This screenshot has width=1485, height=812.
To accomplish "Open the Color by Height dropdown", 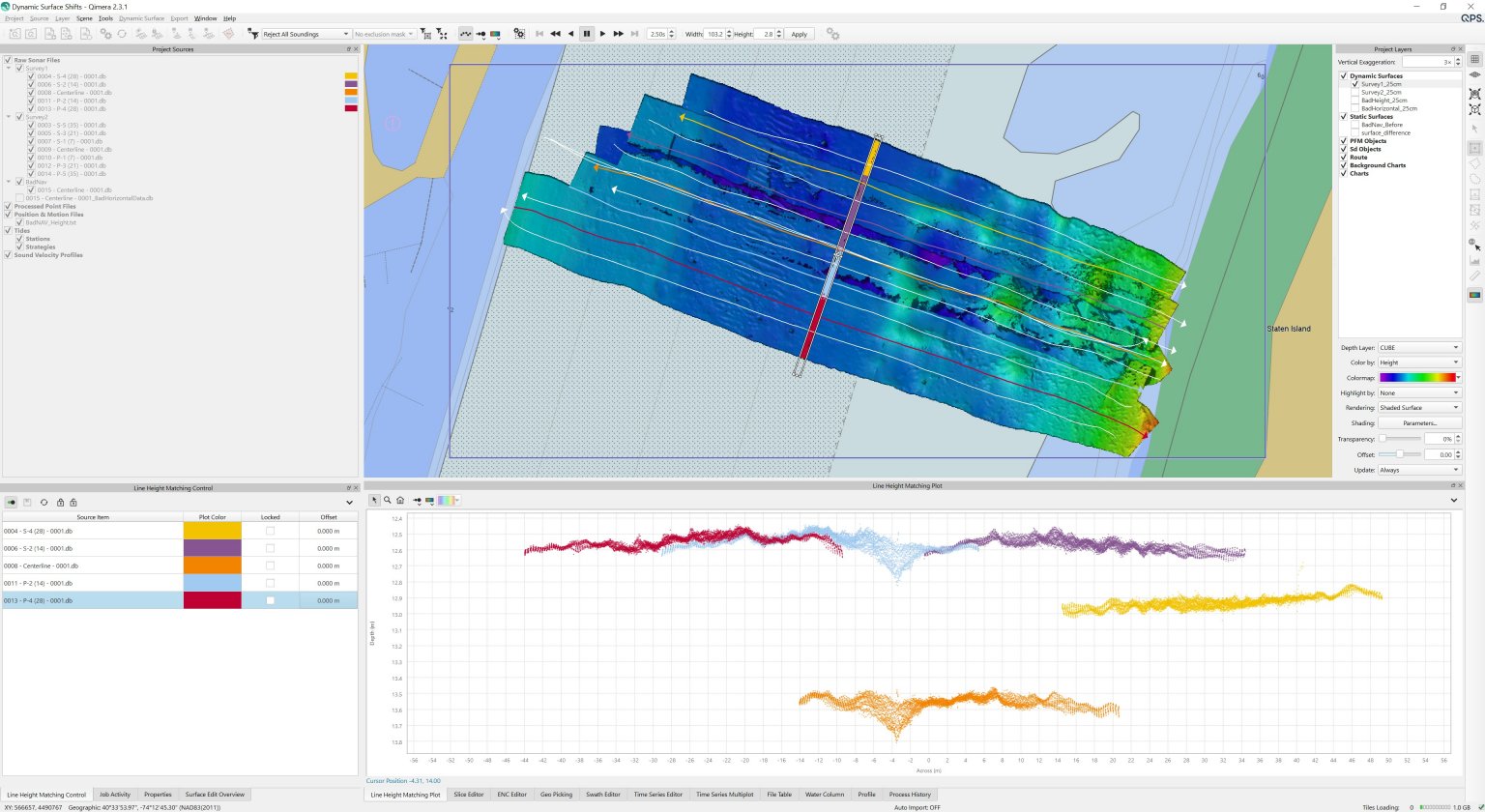I will (x=1418, y=362).
